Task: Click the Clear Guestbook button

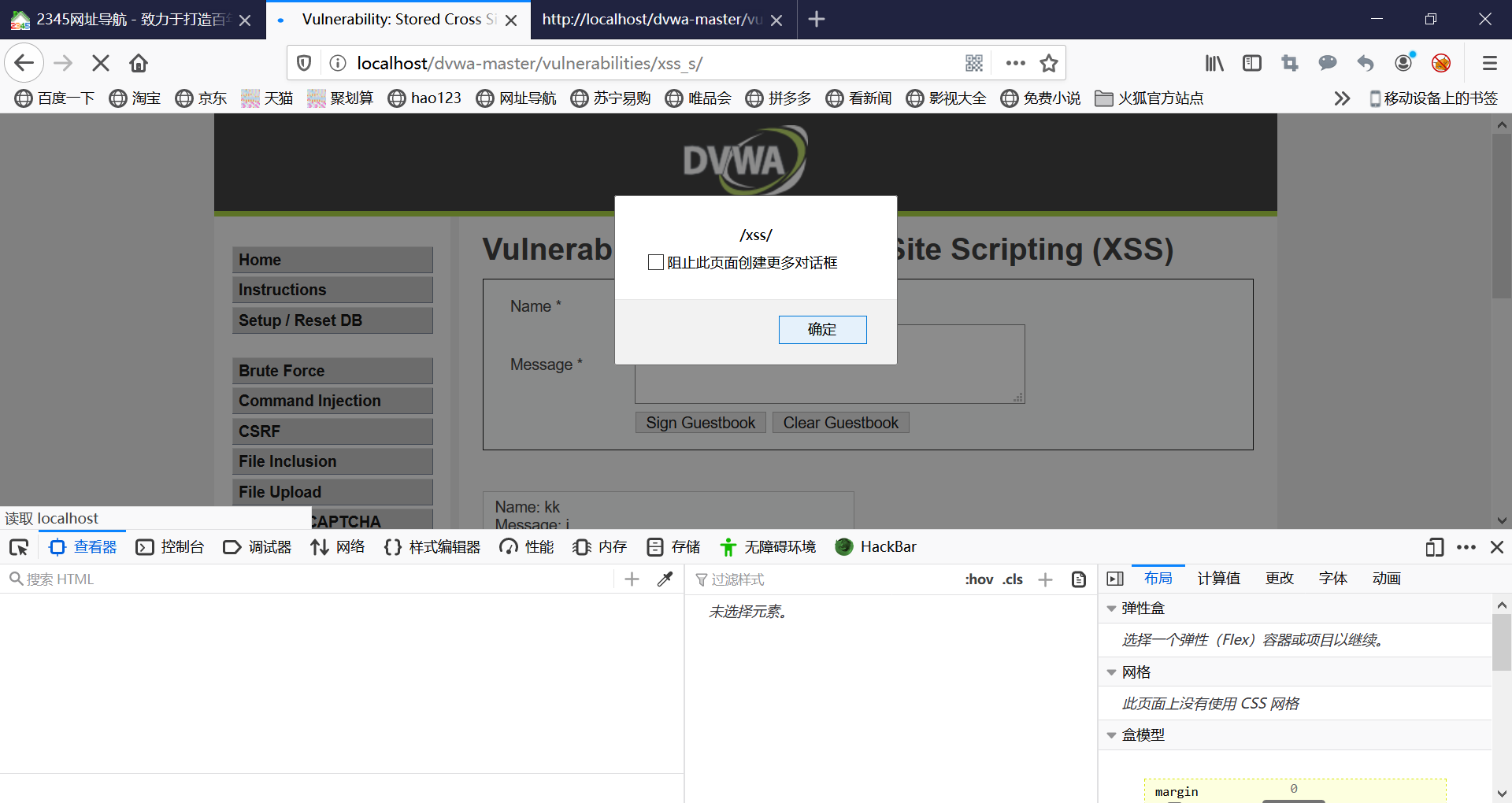Action: 840,423
